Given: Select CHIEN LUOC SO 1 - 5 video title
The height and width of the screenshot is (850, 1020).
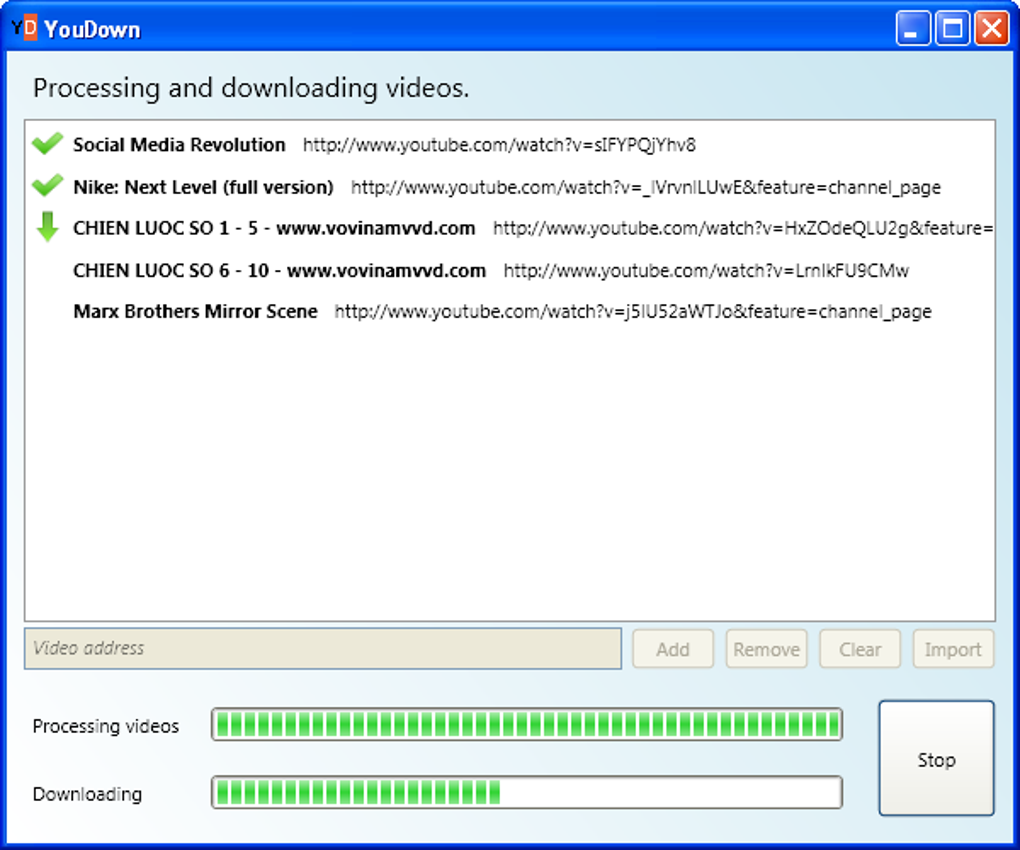Looking at the screenshot, I should tap(275, 228).
